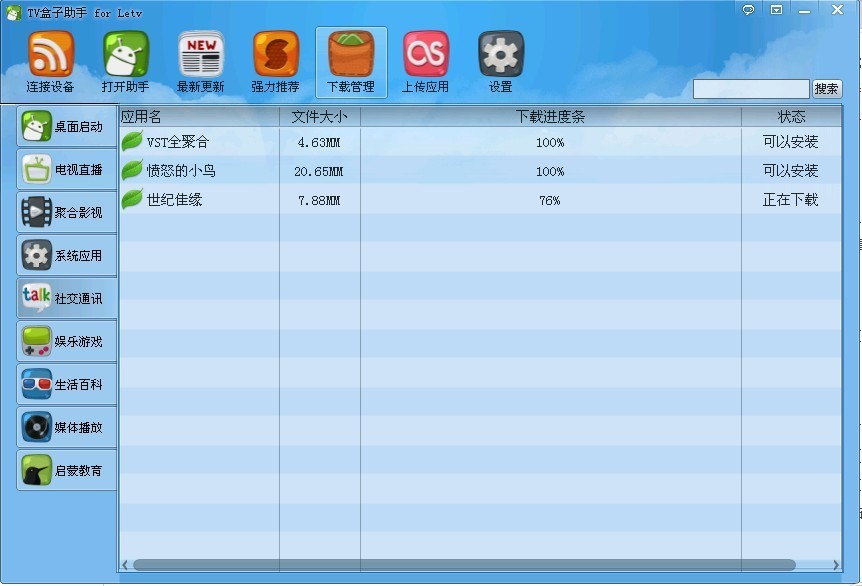Open the 系统应用 system apps category
This screenshot has height=586, width=862.
[67, 255]
